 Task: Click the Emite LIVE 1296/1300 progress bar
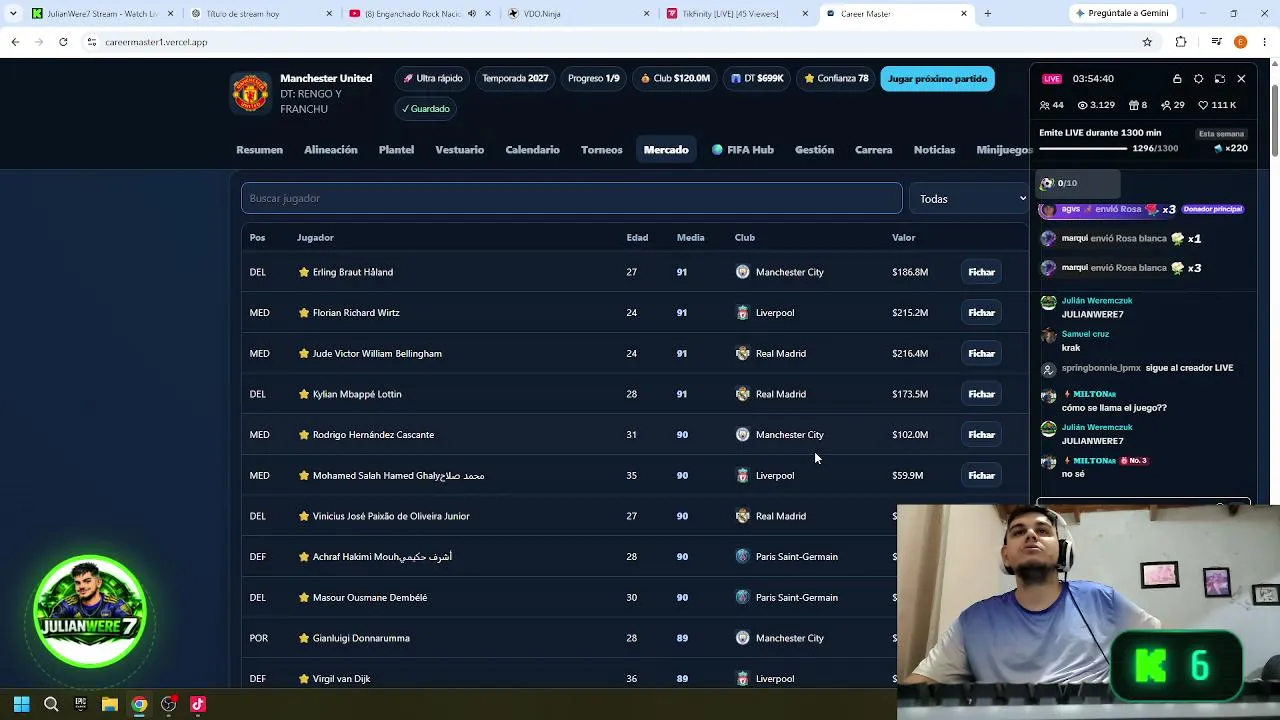coord(1083,149)
